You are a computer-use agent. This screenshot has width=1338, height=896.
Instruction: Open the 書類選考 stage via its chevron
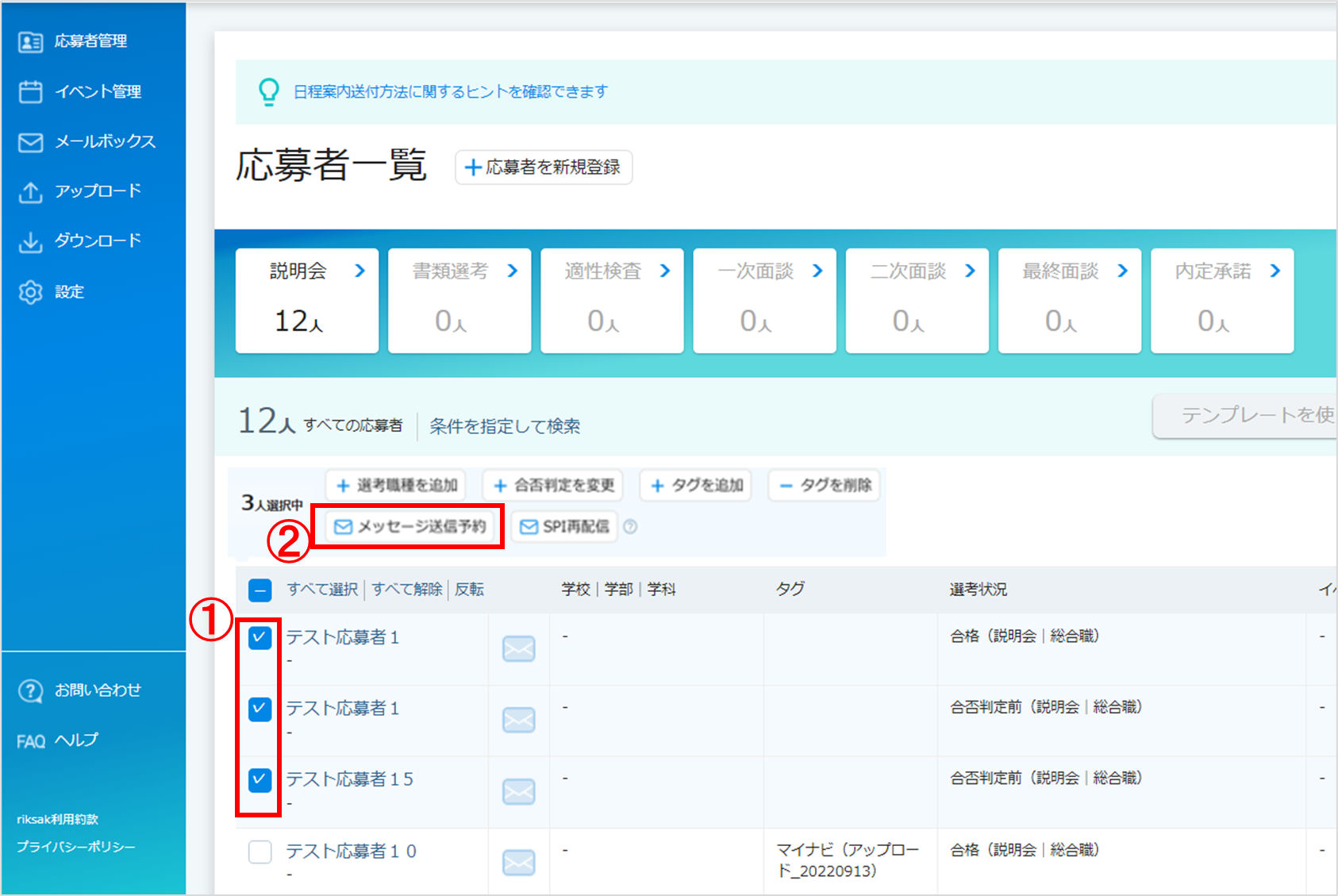pyautogui.click(x=513, y=271)
